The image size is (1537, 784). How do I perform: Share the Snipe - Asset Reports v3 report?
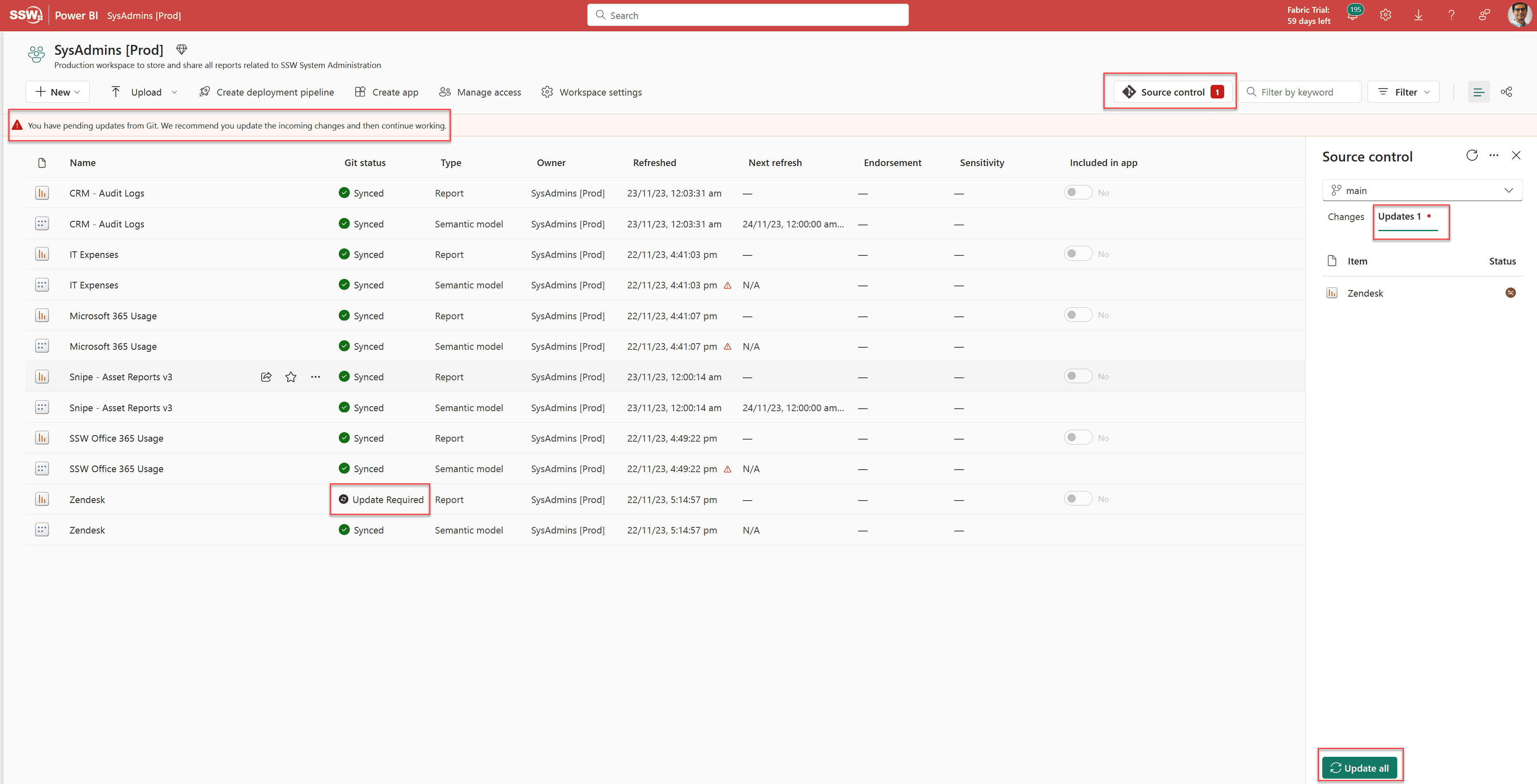tap(266, 377)
